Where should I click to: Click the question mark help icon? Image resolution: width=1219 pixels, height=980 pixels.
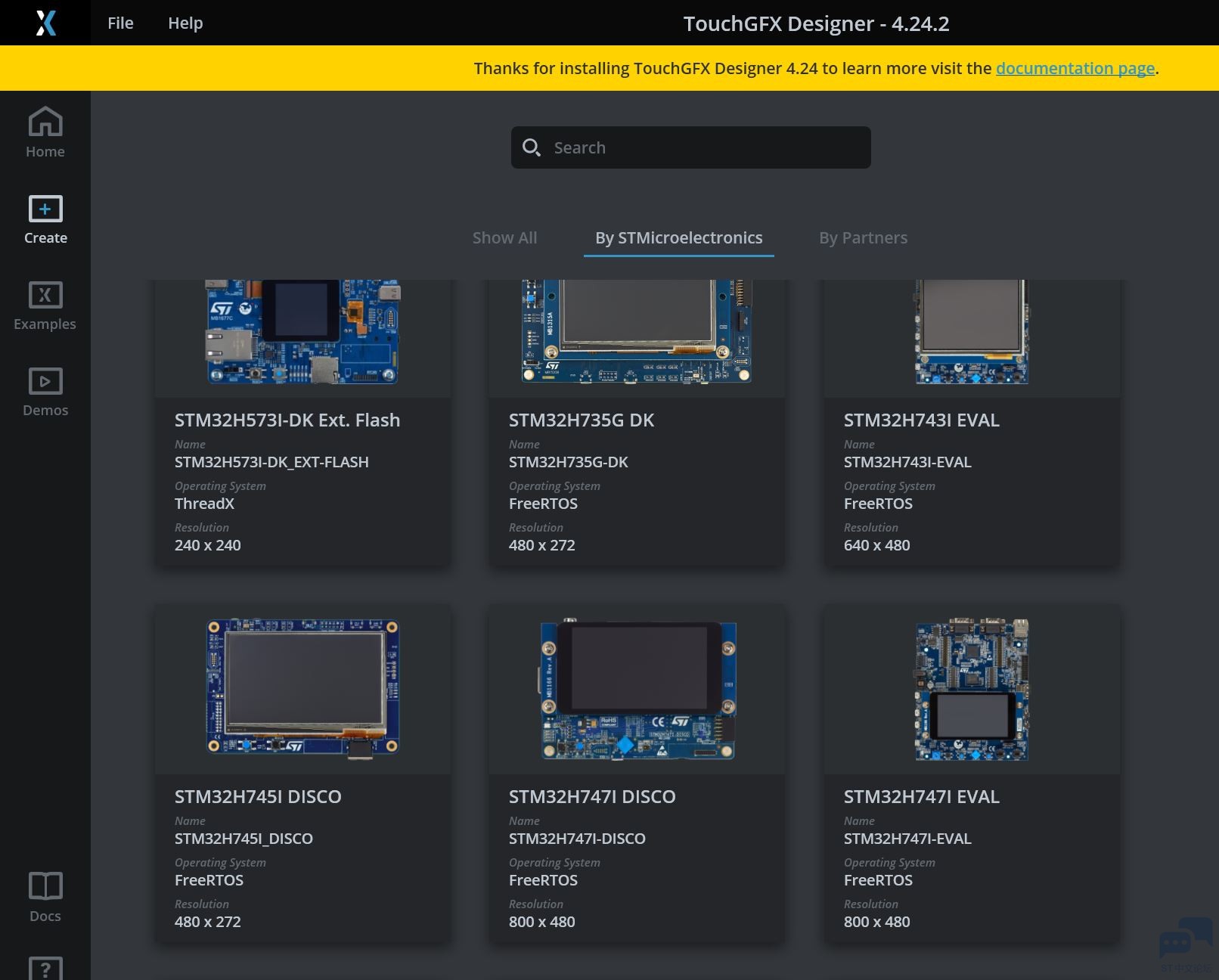pyautogui.click(x=45, y=968)
